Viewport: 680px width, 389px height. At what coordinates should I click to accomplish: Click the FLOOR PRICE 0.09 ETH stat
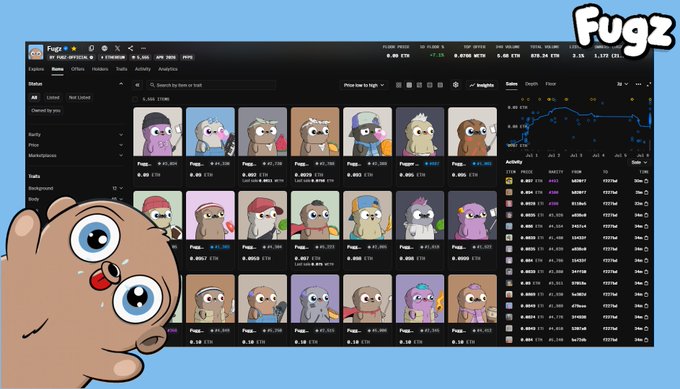396,52
